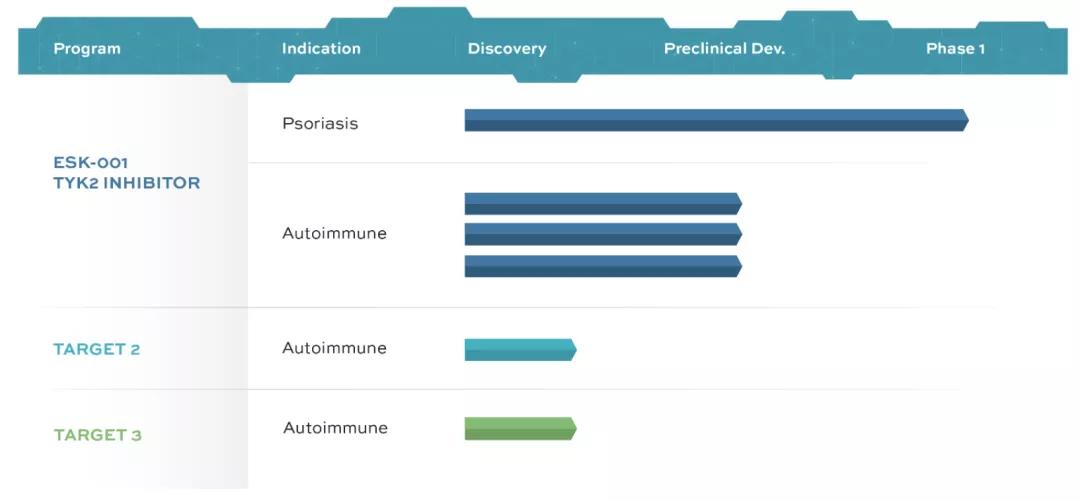This screenshot has height=501, width=1080.
Task: Open the Target 2 program label
Action: pos(96,350)
